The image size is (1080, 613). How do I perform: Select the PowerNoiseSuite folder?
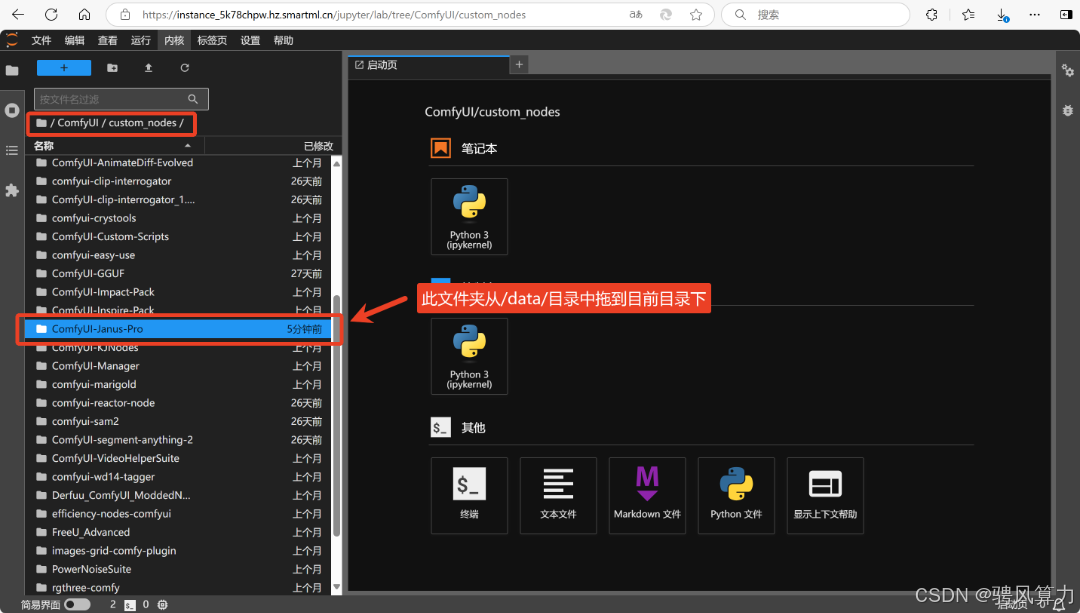pos(178,569)
